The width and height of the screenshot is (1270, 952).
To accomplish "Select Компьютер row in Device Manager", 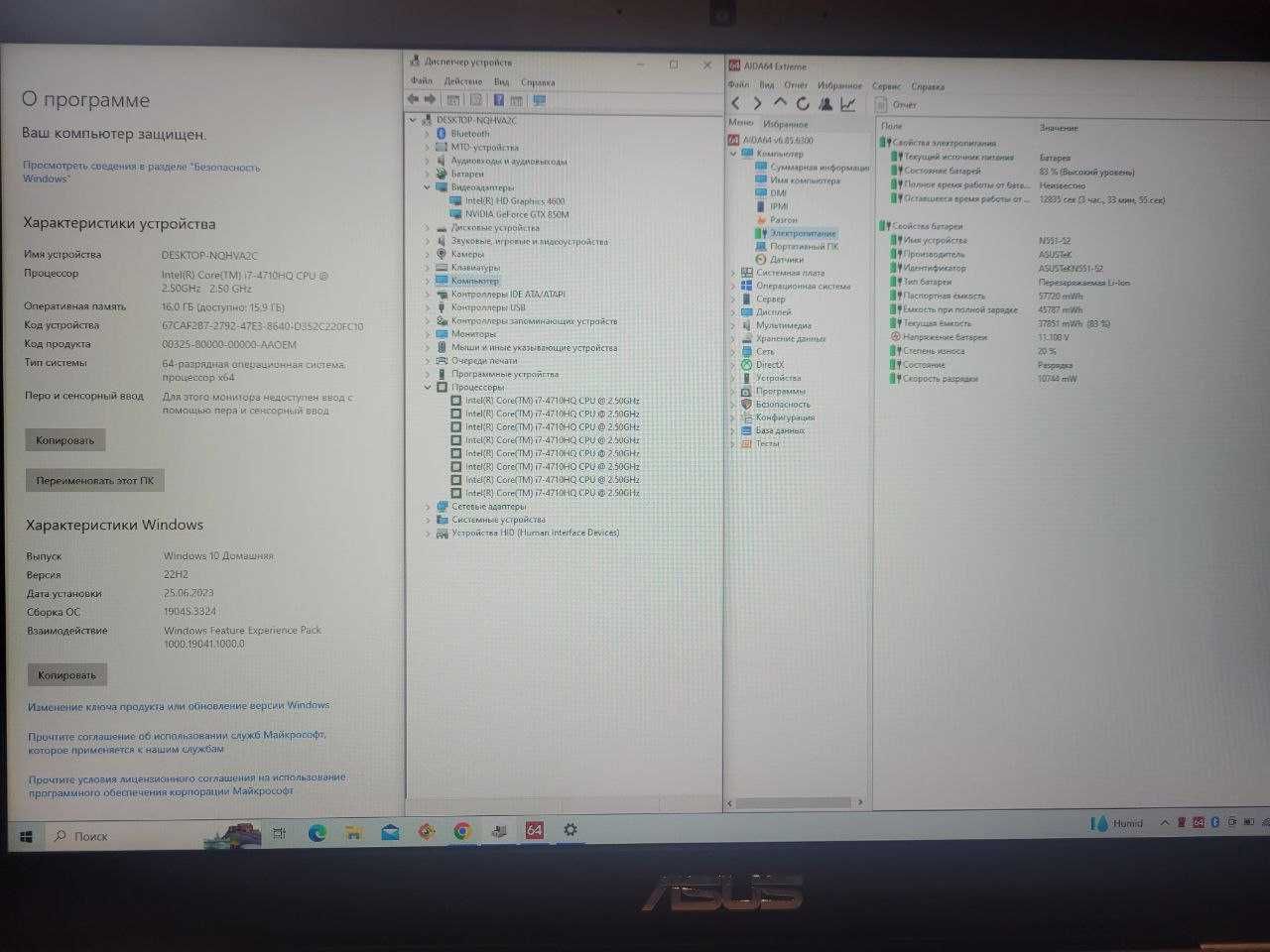I will click(x=475, y=281).
